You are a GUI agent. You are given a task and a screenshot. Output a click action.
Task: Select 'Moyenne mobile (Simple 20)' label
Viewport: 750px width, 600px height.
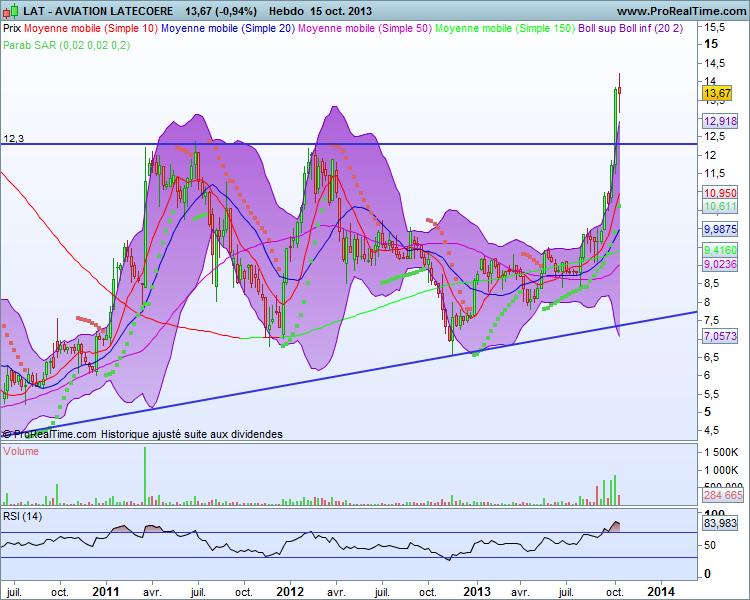point(228,28)
